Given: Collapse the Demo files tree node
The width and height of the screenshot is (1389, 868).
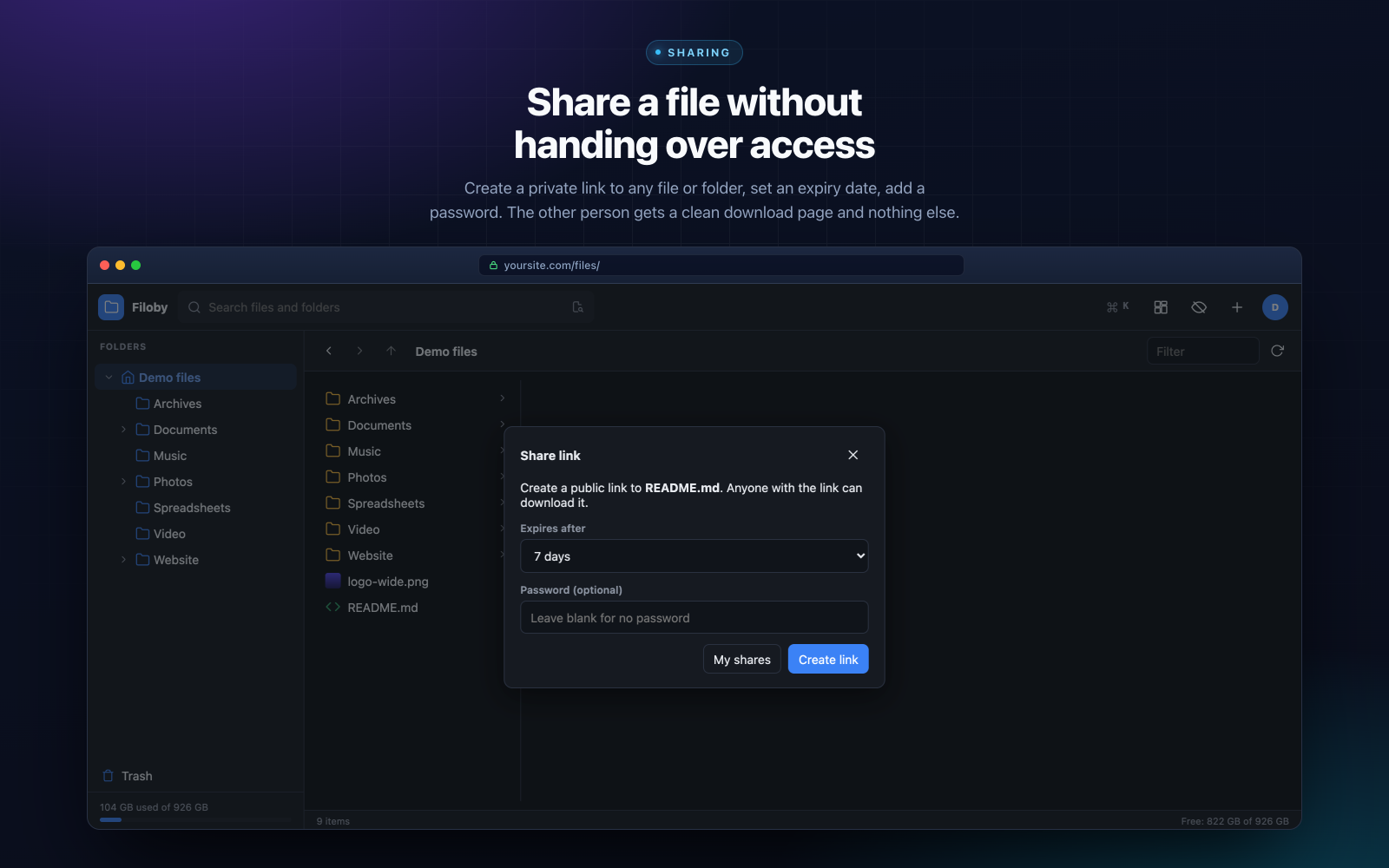Looking at the screenshot, I should (x=109, y=378).
